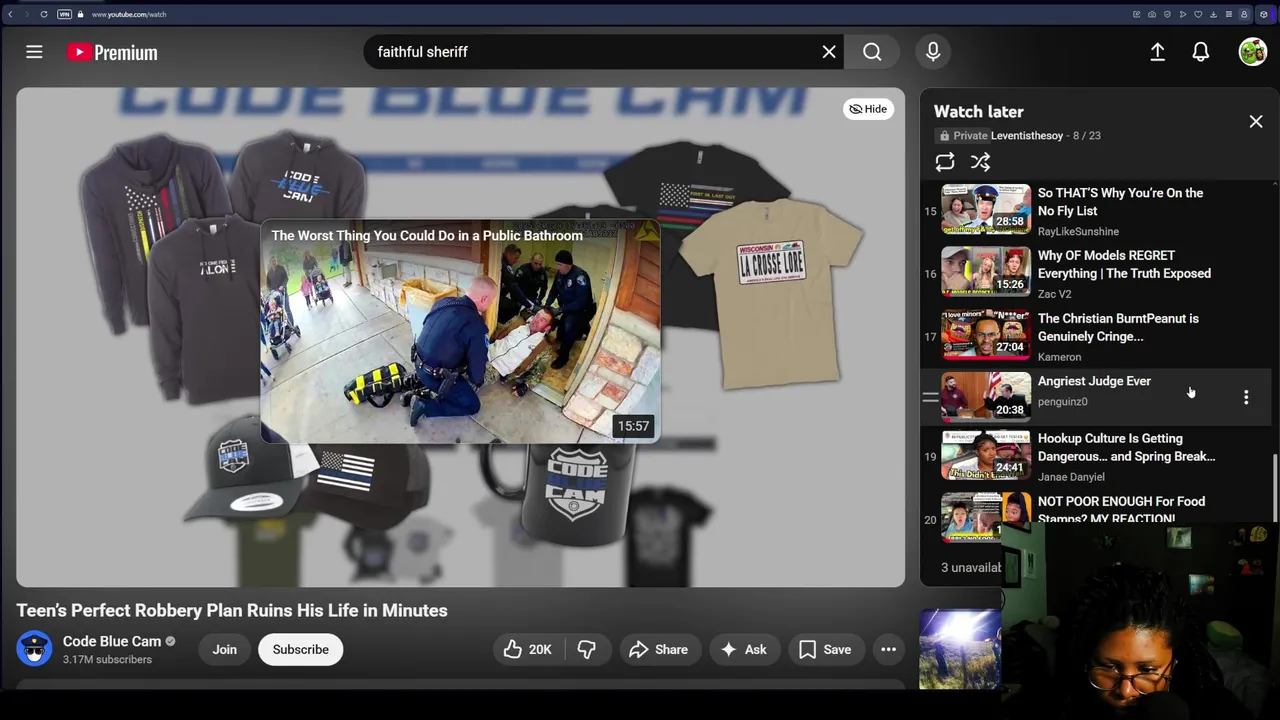Join the Code Blue Cam channel
1280x720 pixels.
224,650
